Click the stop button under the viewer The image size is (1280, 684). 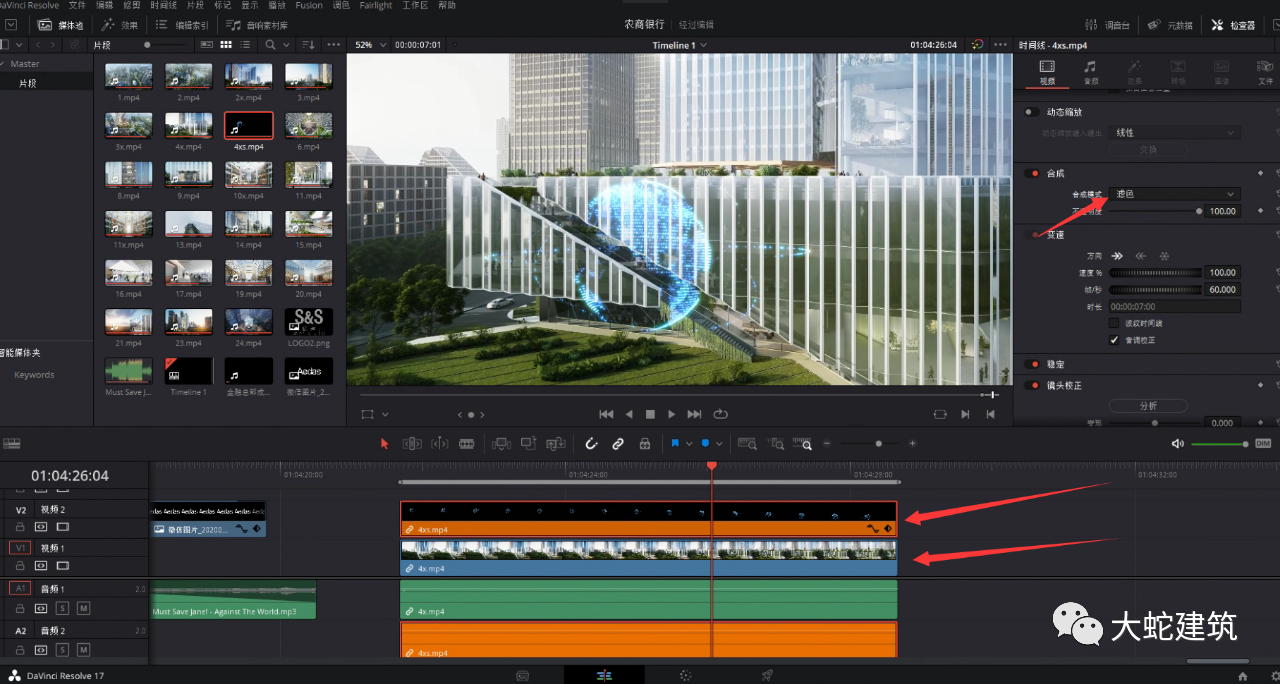[650, 414]
